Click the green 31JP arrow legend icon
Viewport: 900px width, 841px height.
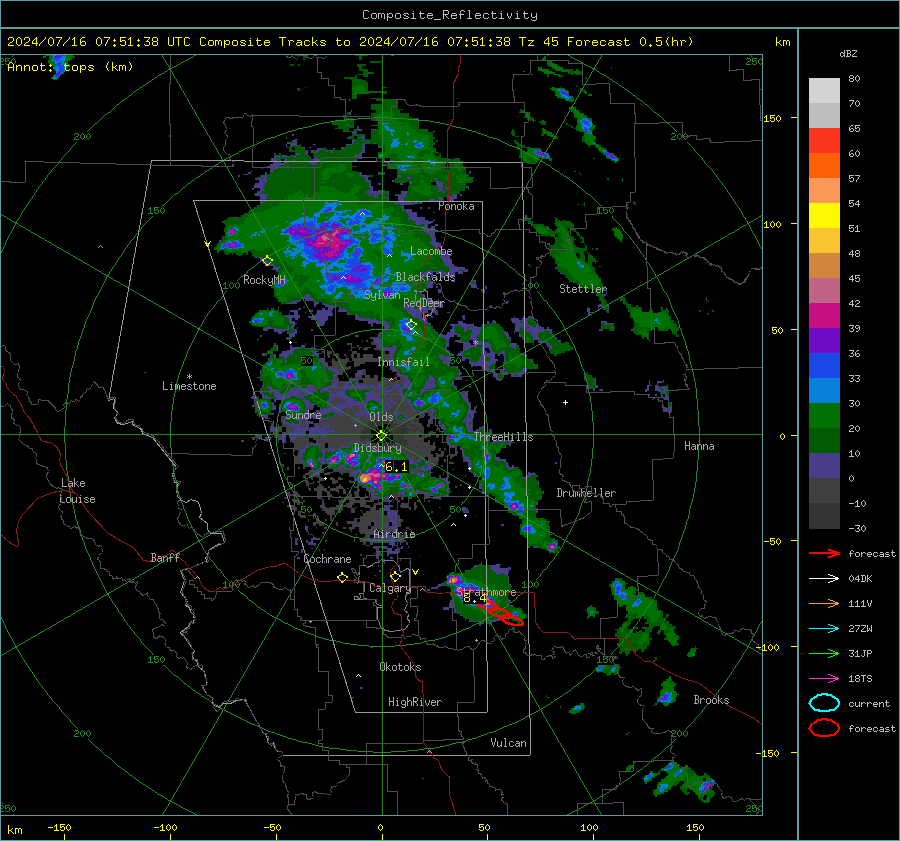[824, 653]
